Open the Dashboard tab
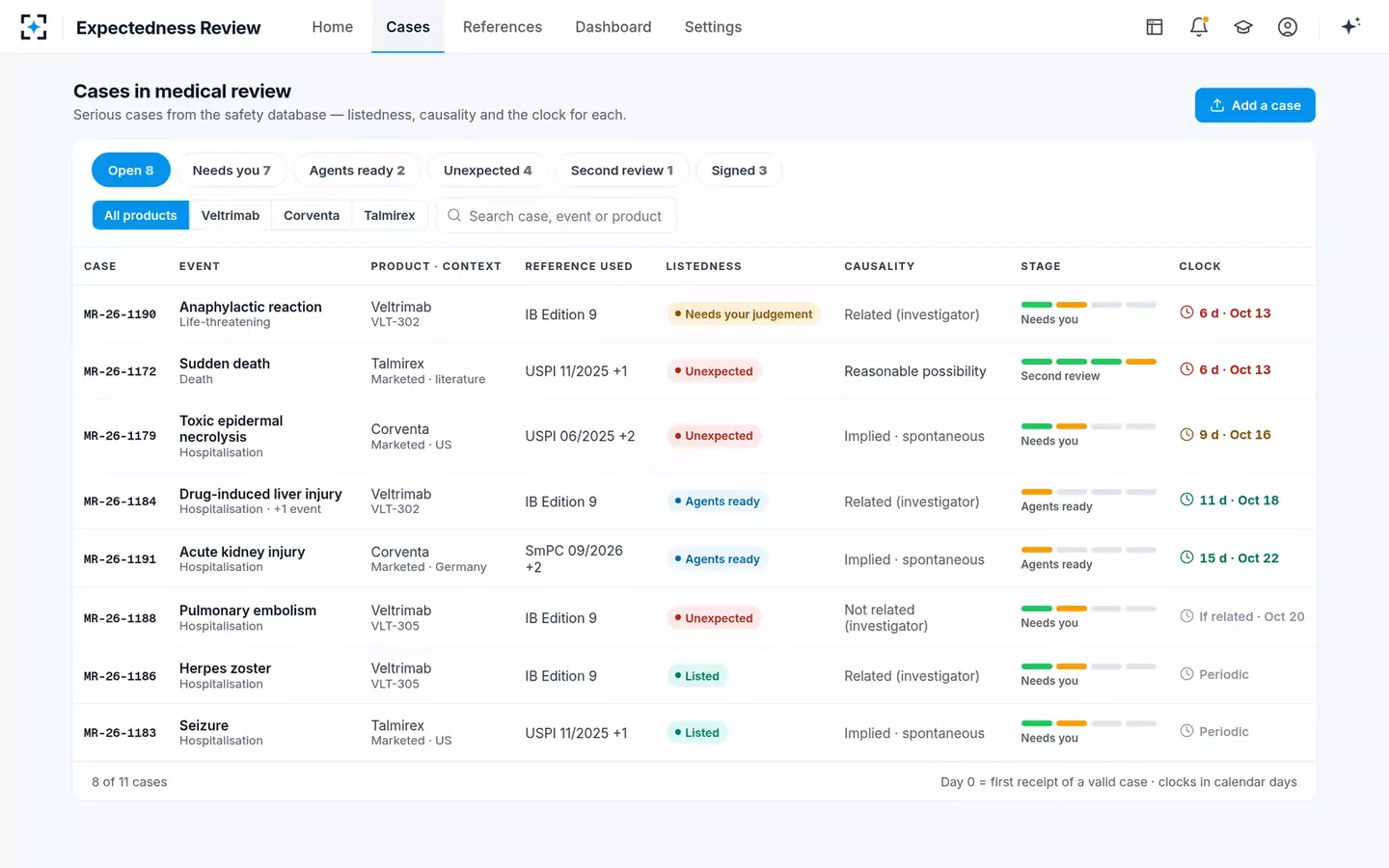This screenshot has width=1389, height=868. [x=613, y=27]
